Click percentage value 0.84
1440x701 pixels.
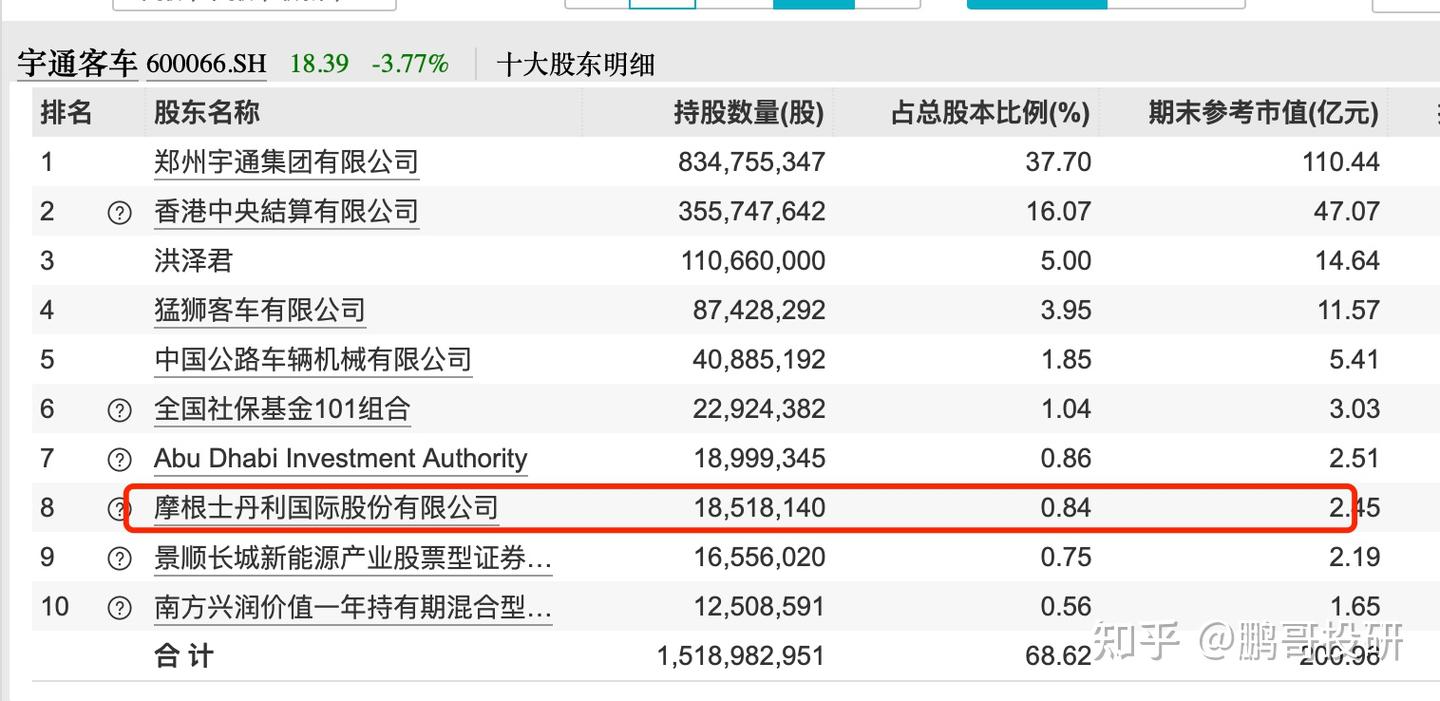tap(1066, 508)
